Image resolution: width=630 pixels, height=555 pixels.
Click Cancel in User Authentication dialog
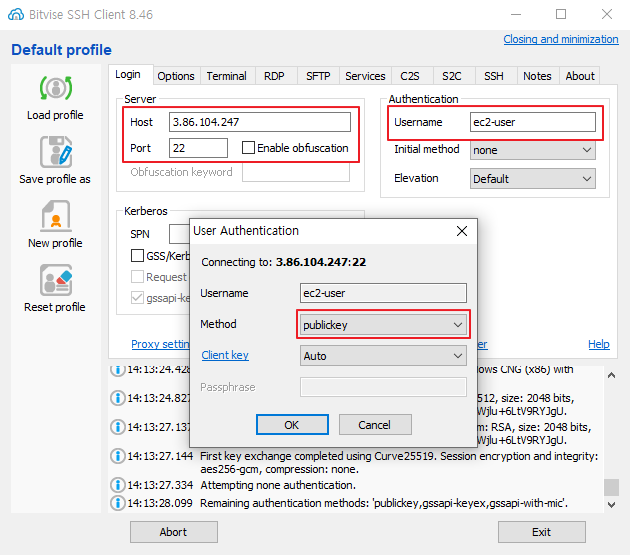click(375, 425)
